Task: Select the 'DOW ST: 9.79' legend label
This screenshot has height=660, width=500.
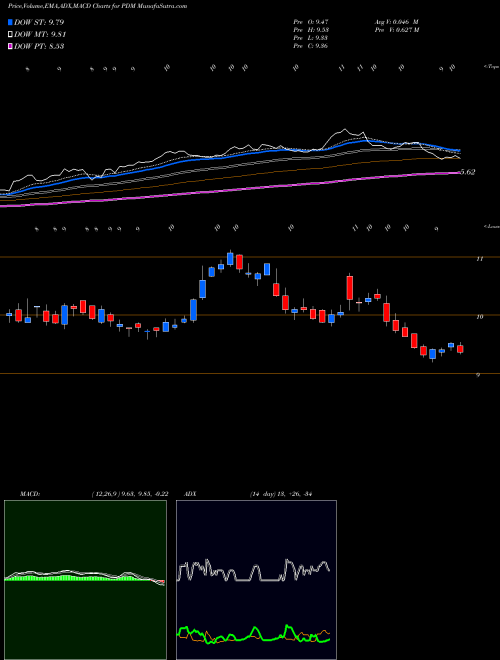Action: pos(39,22)
